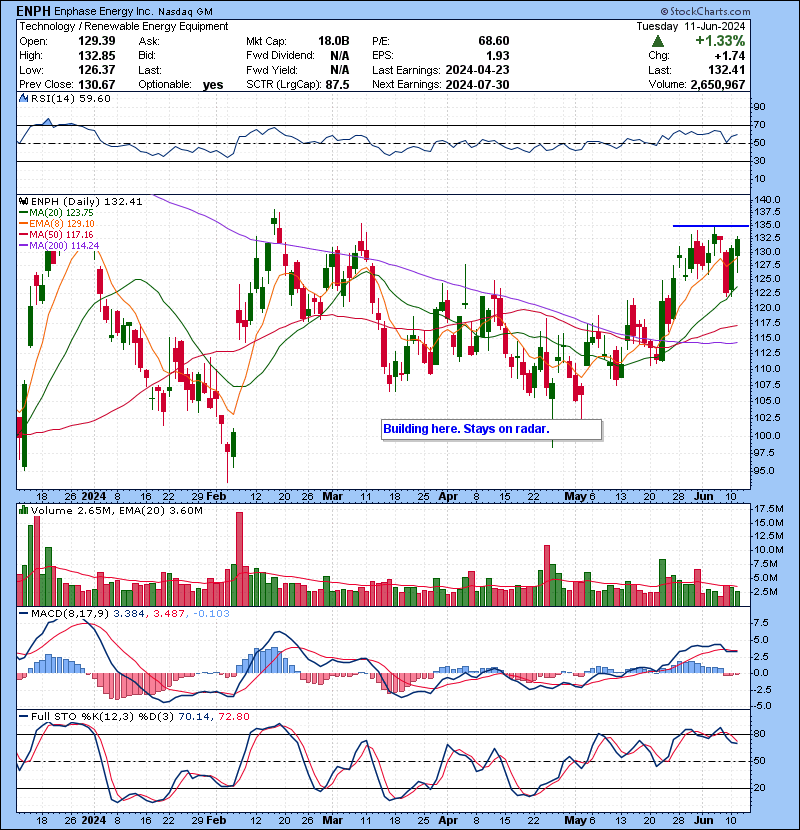Viewport: 800px width, 830px height.
Task: Click the MACD(8,17,9) indicator label
Action: click(70, 614)
